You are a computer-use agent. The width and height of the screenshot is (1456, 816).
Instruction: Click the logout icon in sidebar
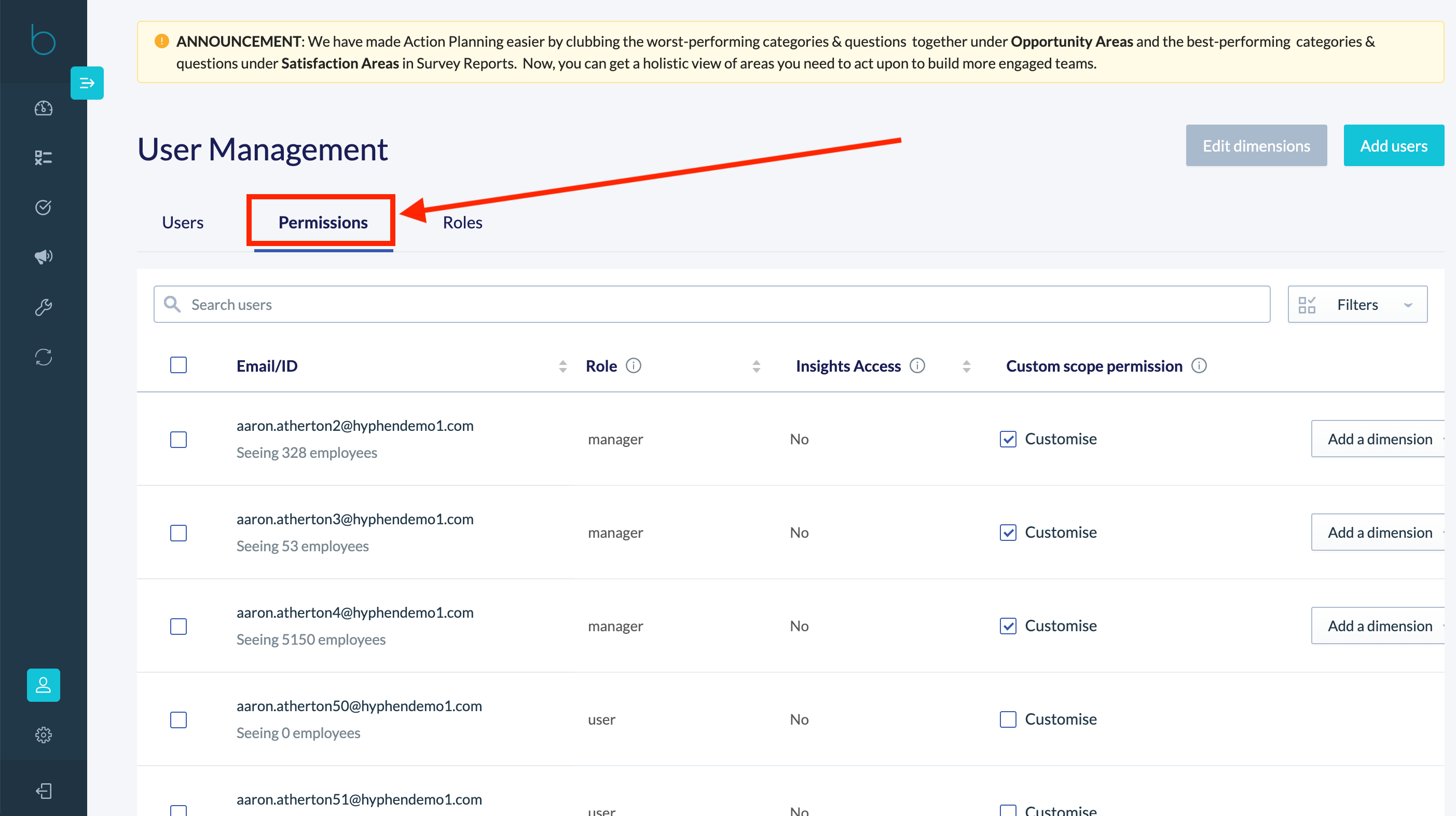tap(44, 791)
